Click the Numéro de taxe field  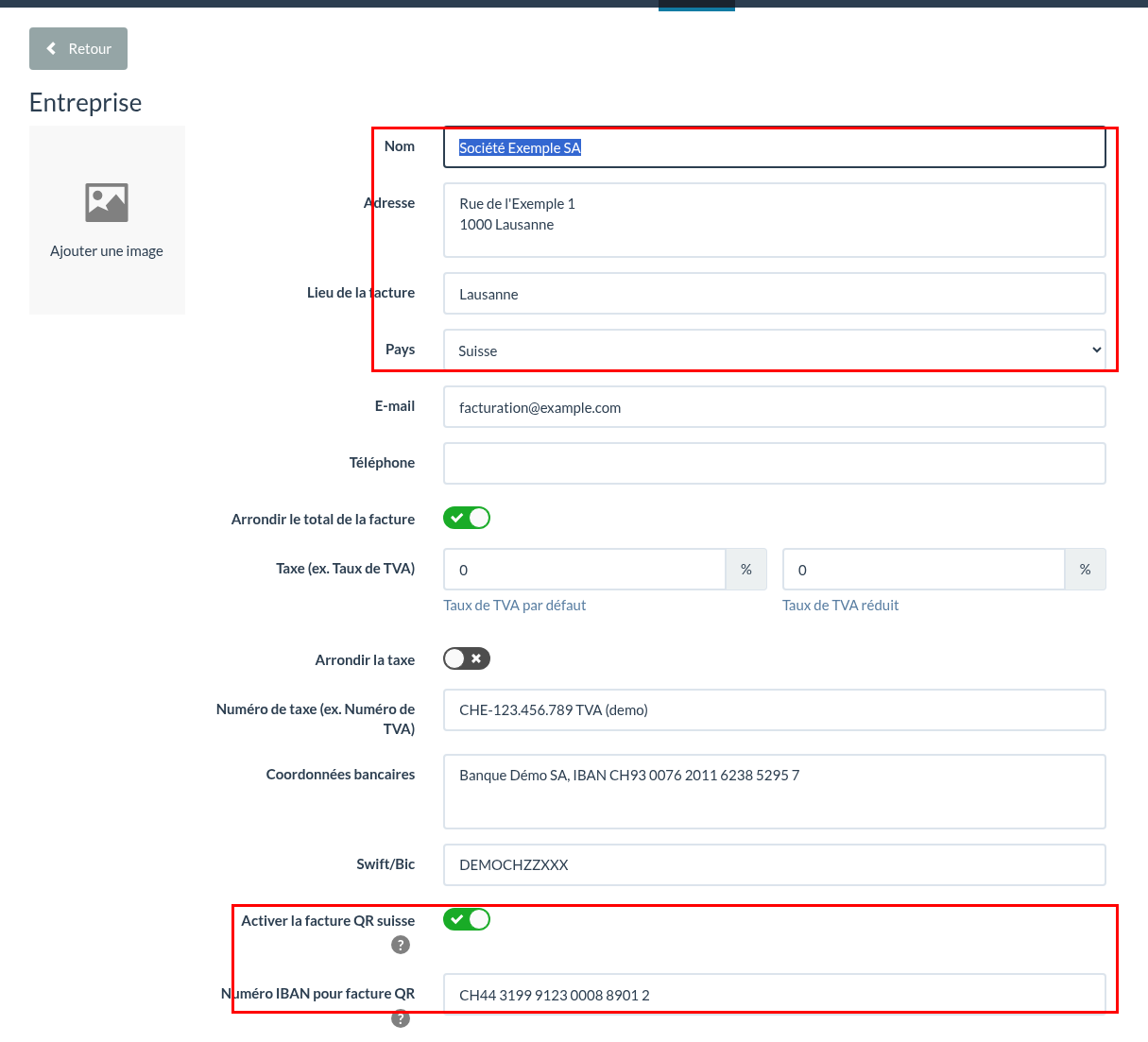pyautogui.click(x=775, y=709)
